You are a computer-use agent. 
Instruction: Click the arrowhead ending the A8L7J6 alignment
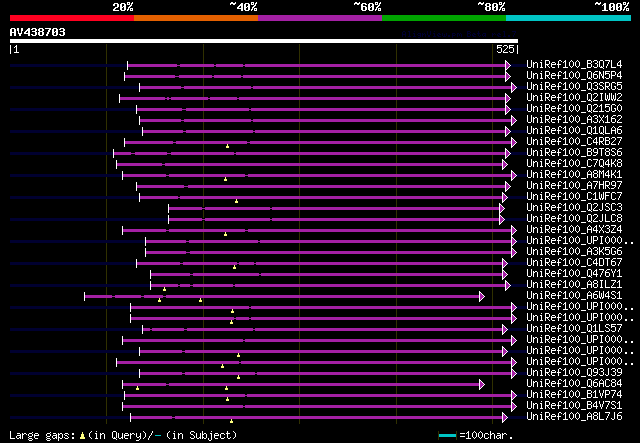(504, 418)
